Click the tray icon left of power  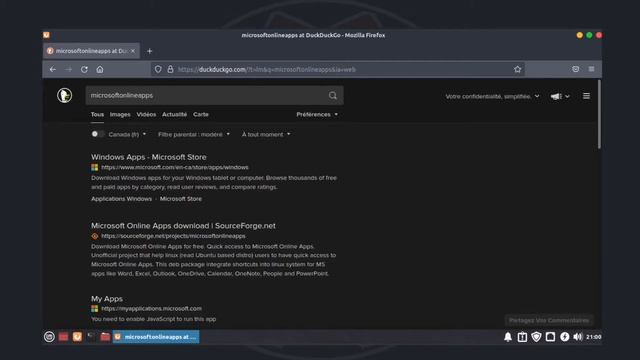tap(550, 337)
